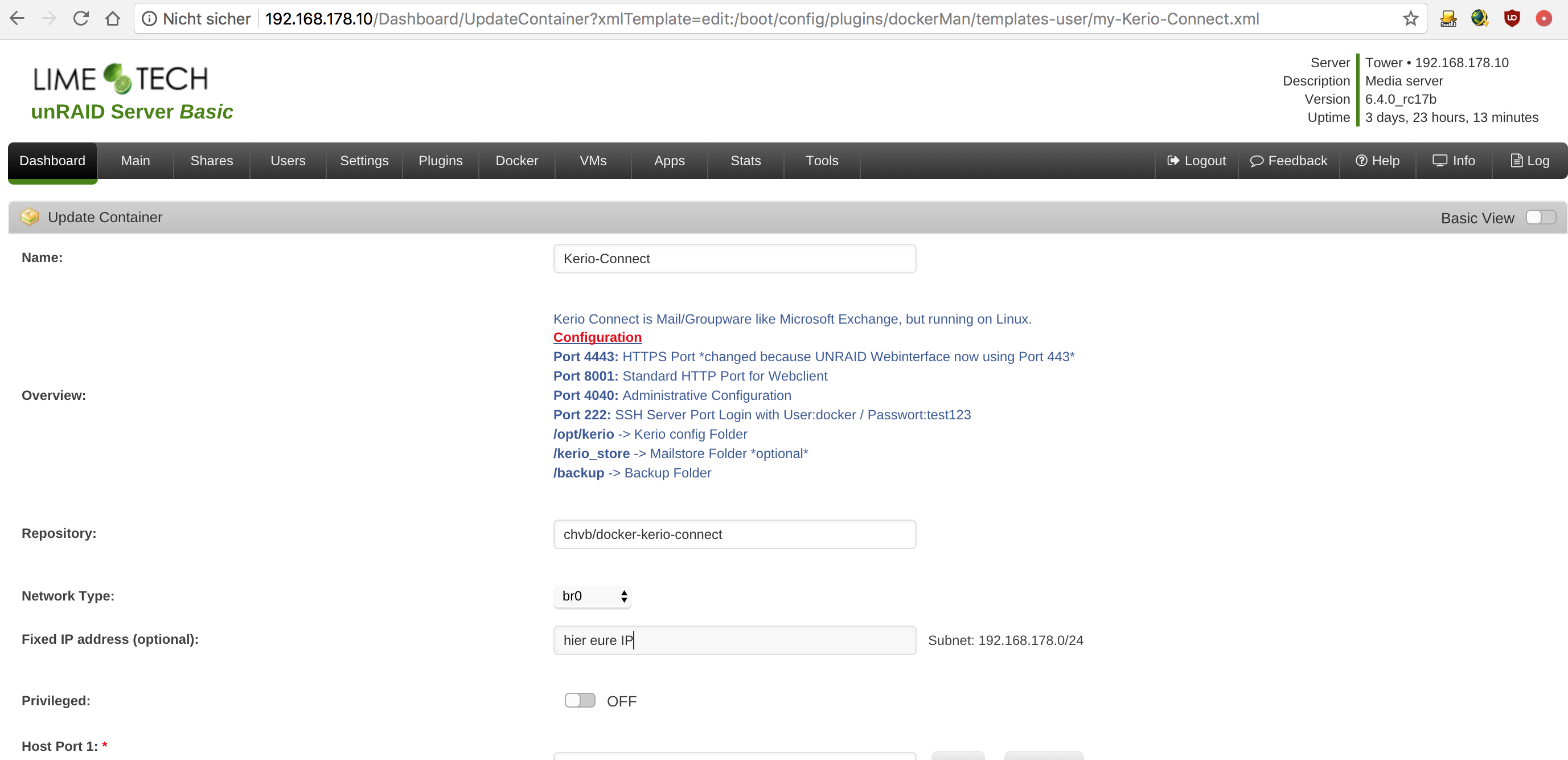Reload the page
This screenshot has height=760, width=1568.
click(x=81, y=19)
